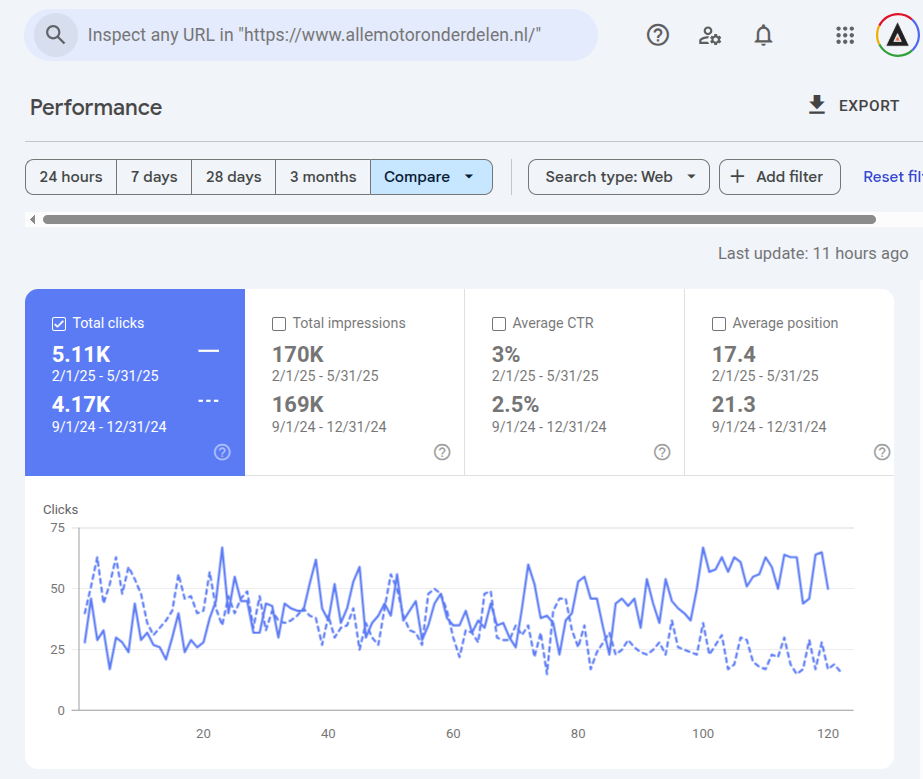Select the 28 days range

pos(233,177)
